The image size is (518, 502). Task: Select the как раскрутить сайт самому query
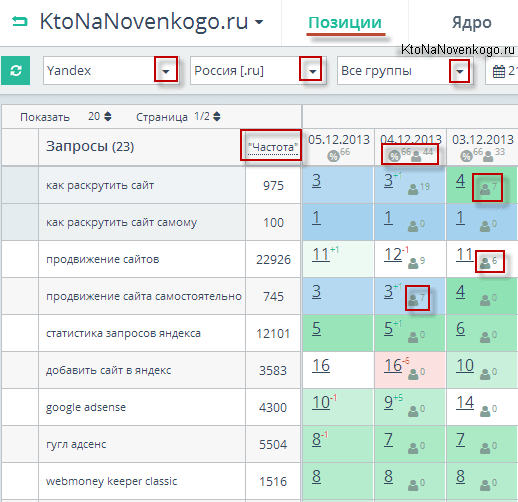coord(122,222)
